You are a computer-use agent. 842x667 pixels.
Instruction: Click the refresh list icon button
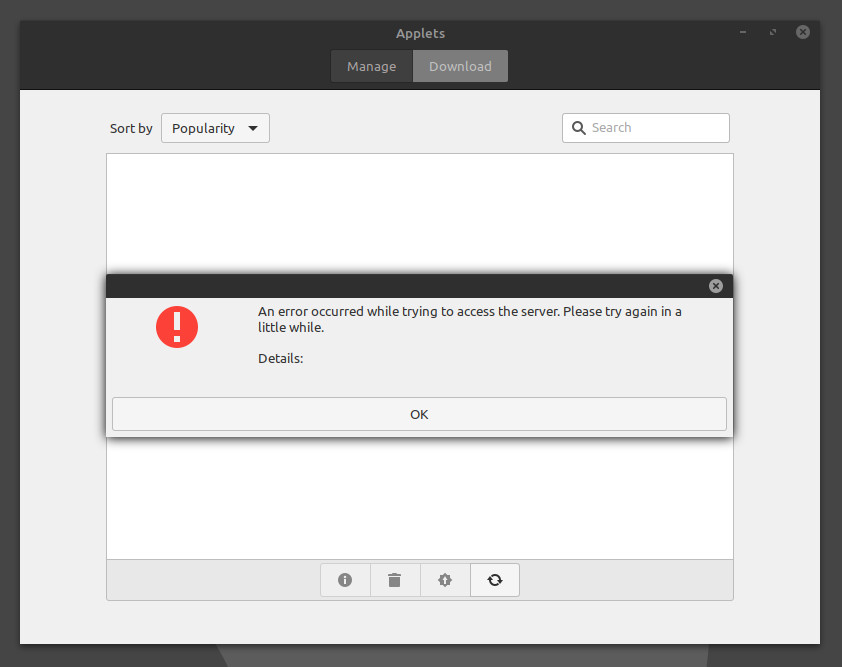tap(495, 580)
